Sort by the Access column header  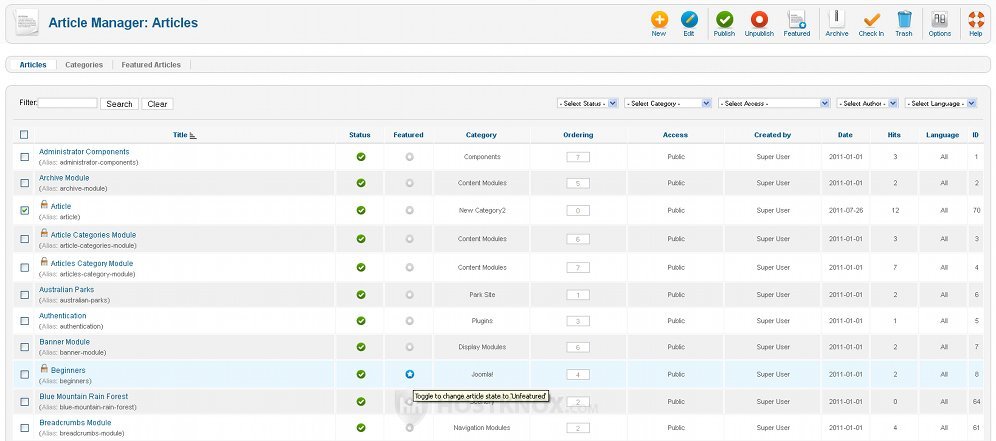(675, 135)
